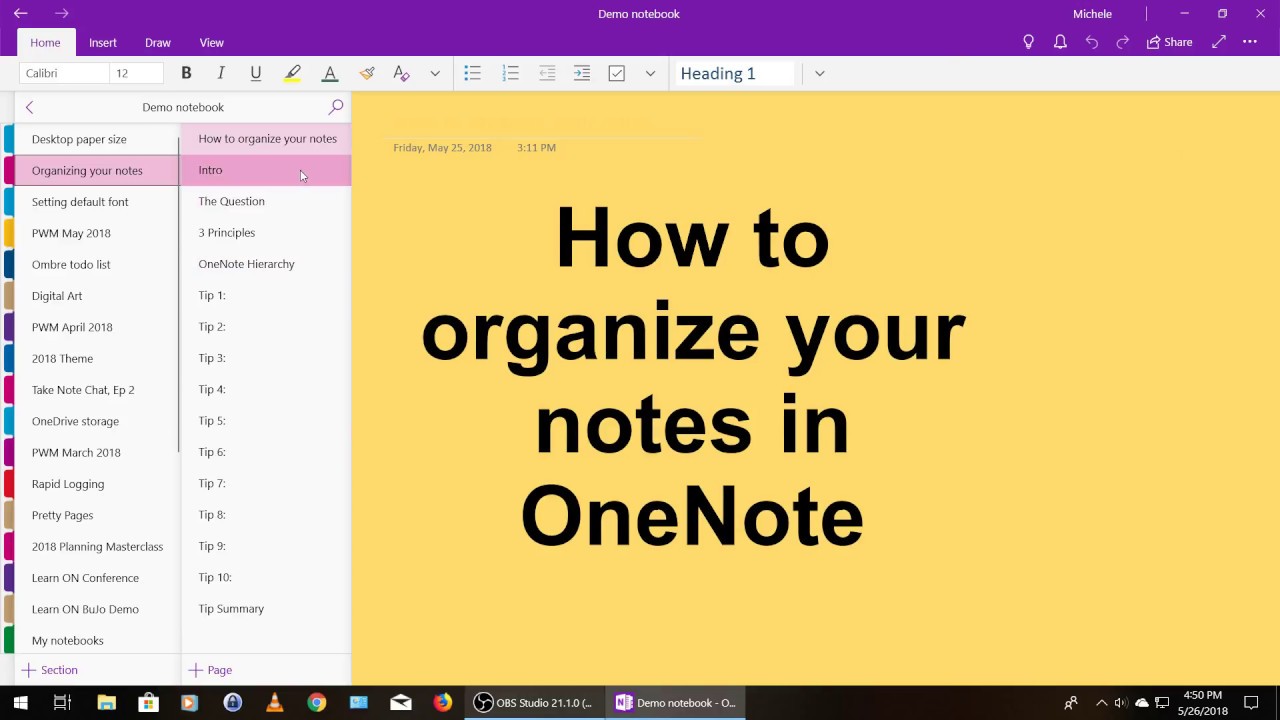Open search in Demo notebook
1280x720 pixels.
[336, 107]
